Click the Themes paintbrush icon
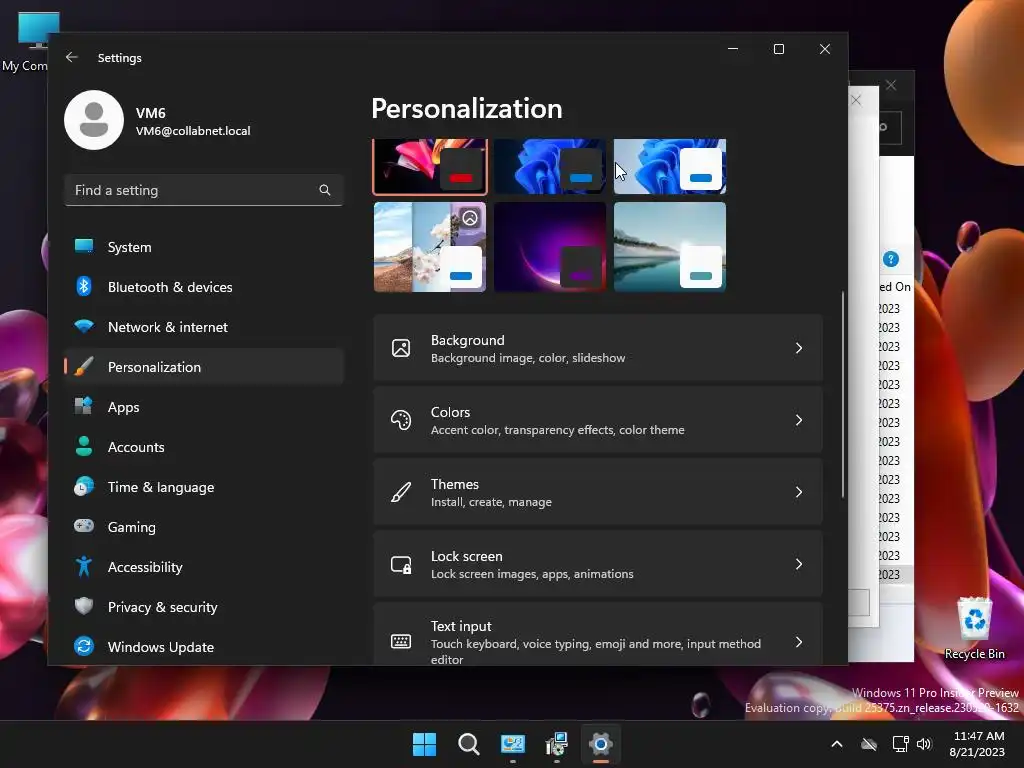Screen dimensions: 1024x768 tap(401, 492)
